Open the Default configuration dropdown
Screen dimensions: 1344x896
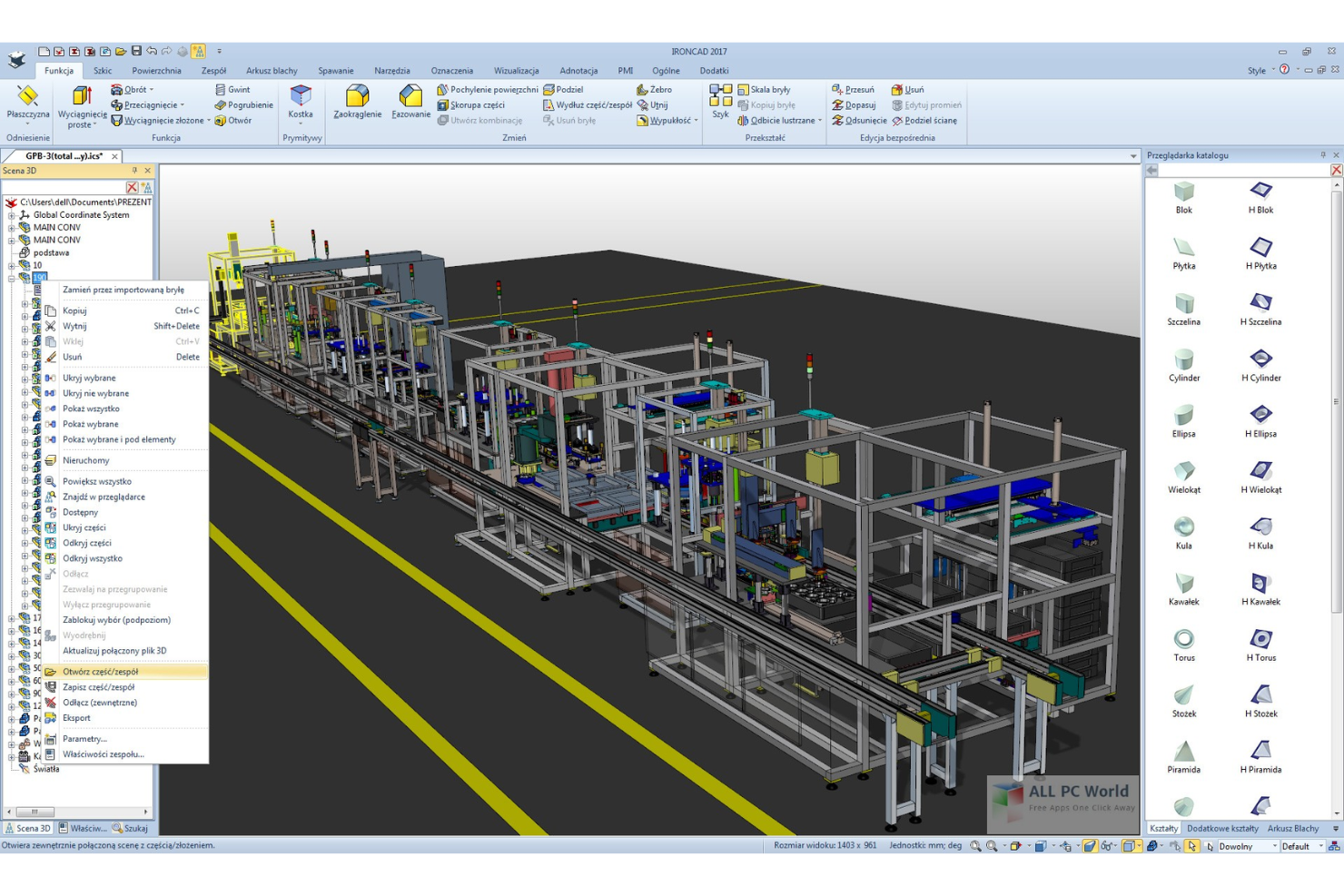click(x=1320, y=846)
